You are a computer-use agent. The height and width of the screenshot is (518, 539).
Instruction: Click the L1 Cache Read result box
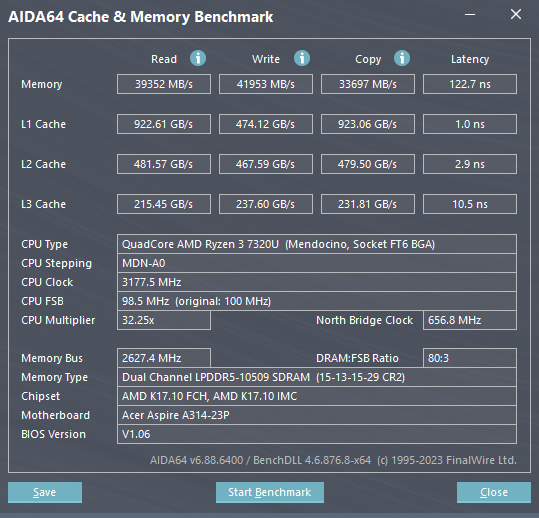point(164,124)
